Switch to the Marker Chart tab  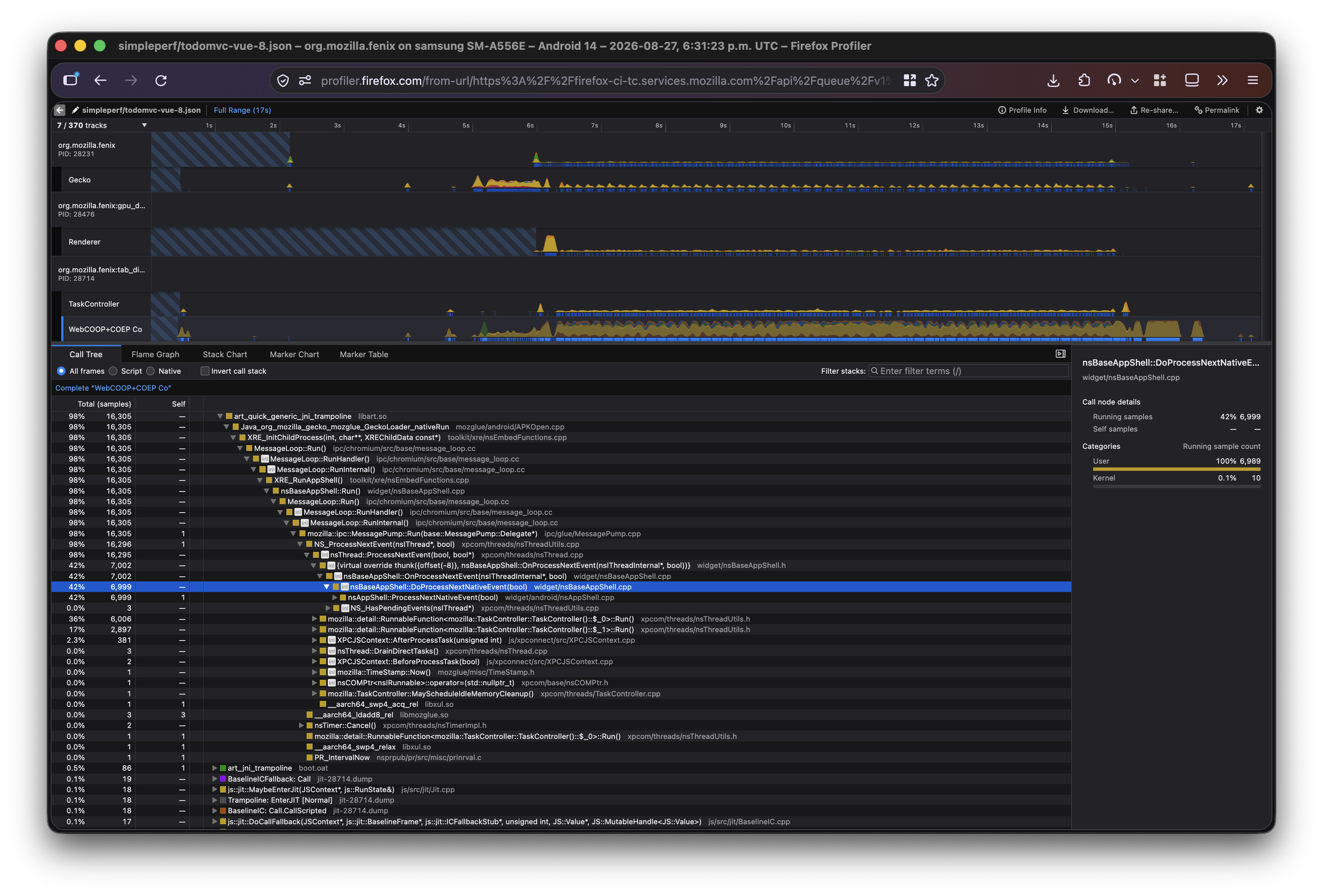point(294,354)
